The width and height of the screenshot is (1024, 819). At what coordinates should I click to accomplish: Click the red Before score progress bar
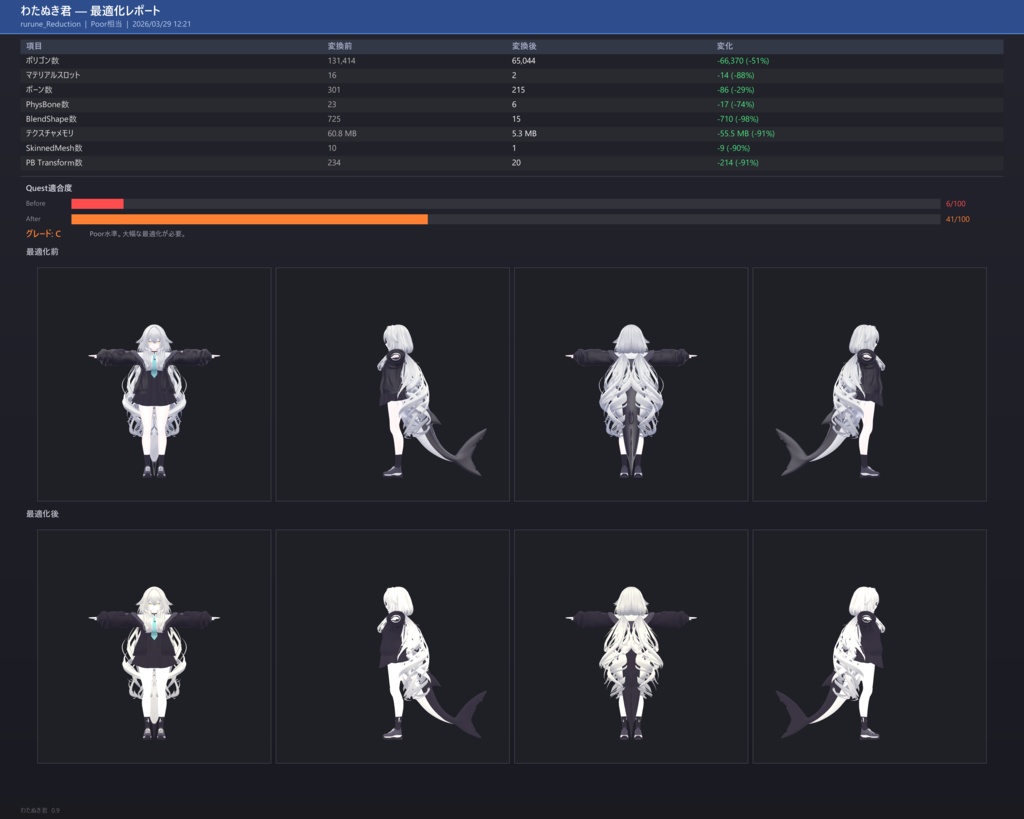tap(97, 204)
